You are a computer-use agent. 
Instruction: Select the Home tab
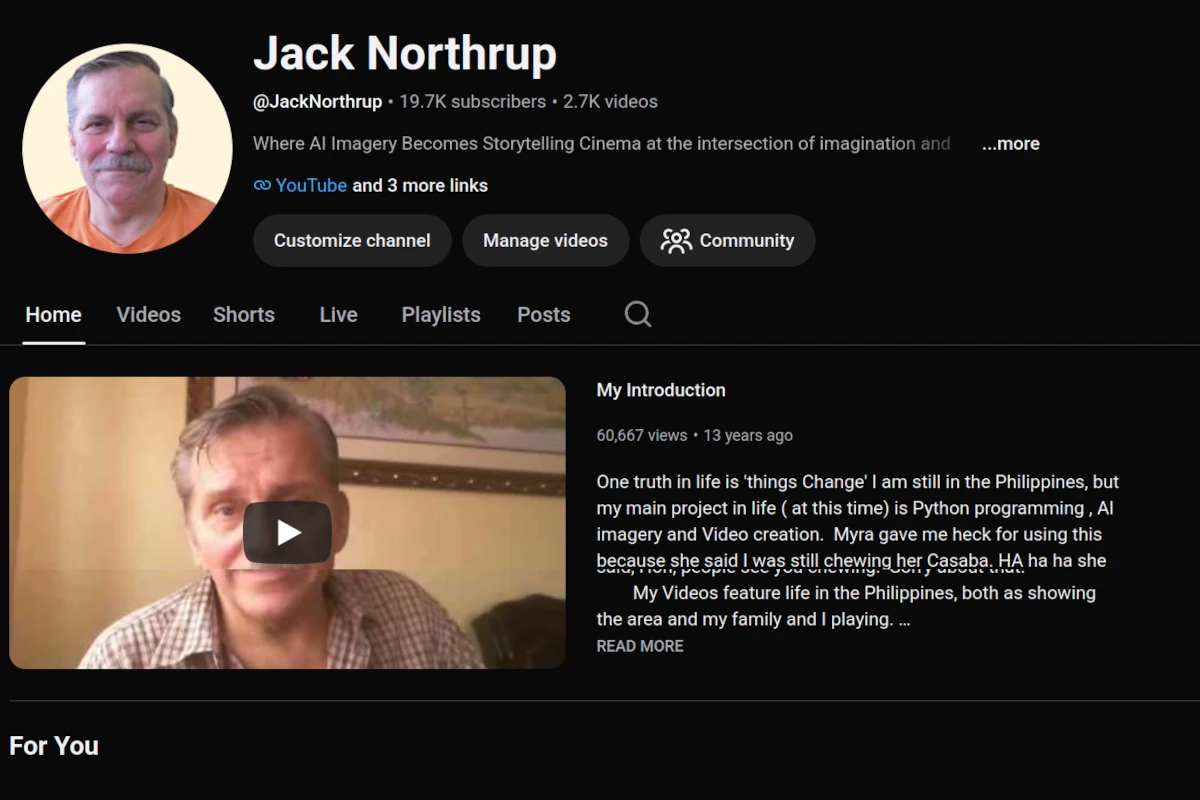(53, 315)
